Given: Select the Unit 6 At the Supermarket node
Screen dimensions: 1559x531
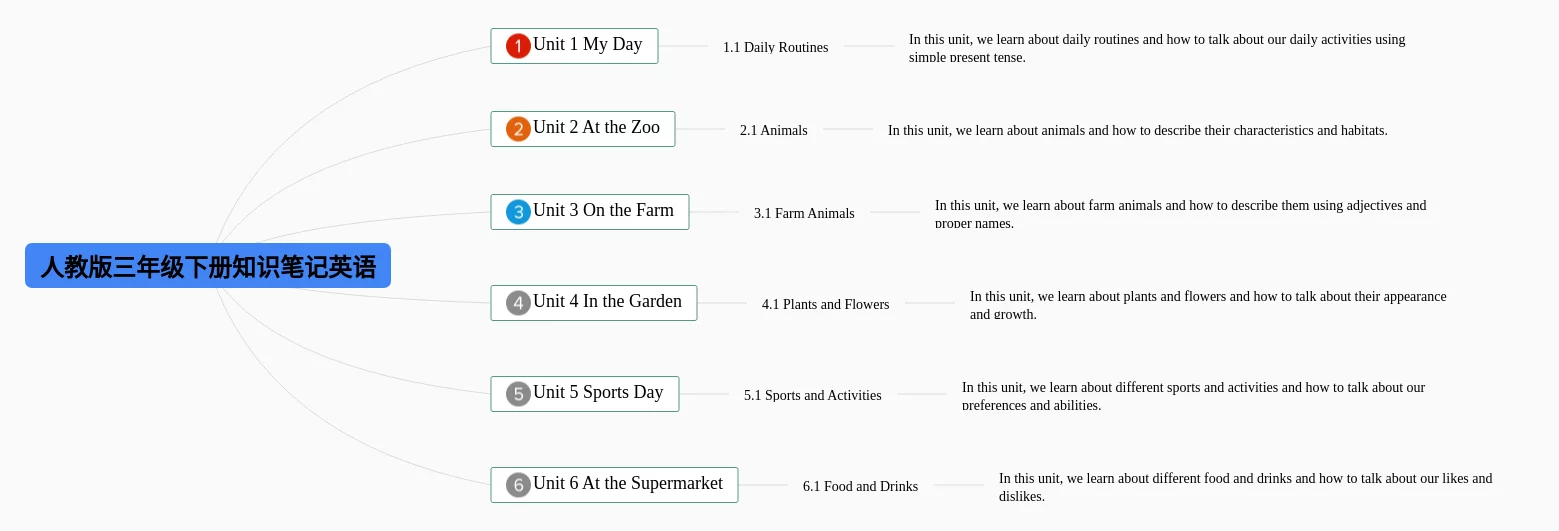Looking at the screenshot, I should (x=628, y=484).
